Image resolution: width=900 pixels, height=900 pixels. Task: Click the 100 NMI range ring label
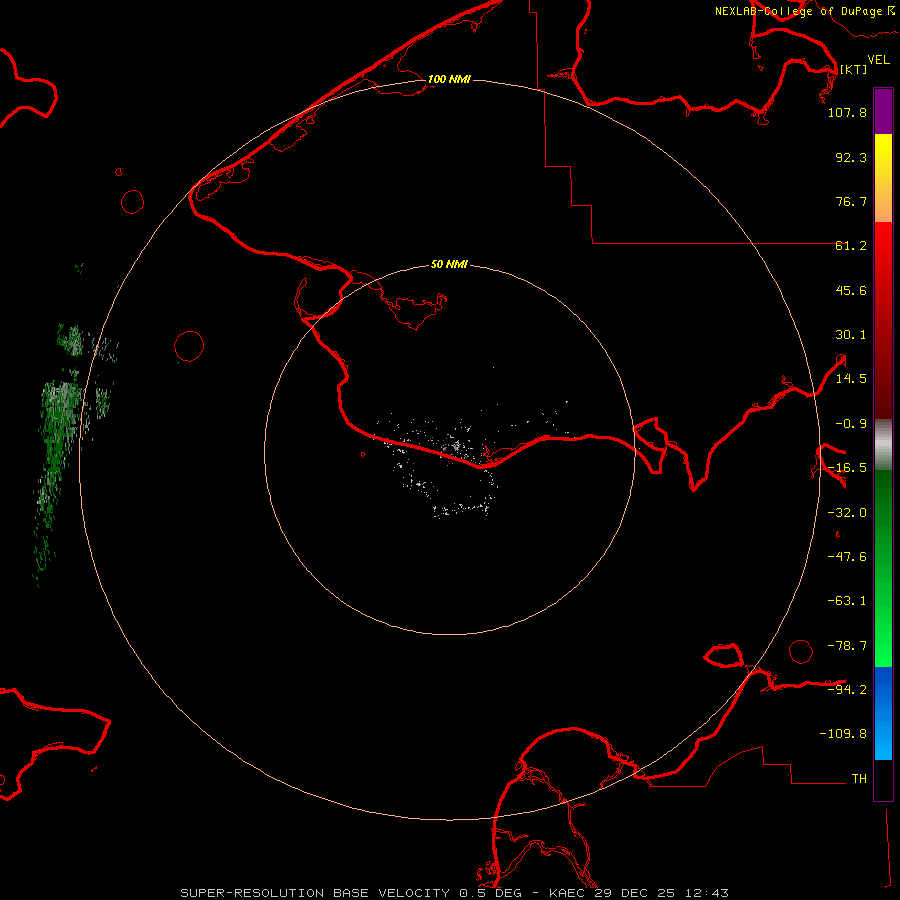(x=449, y=79)
